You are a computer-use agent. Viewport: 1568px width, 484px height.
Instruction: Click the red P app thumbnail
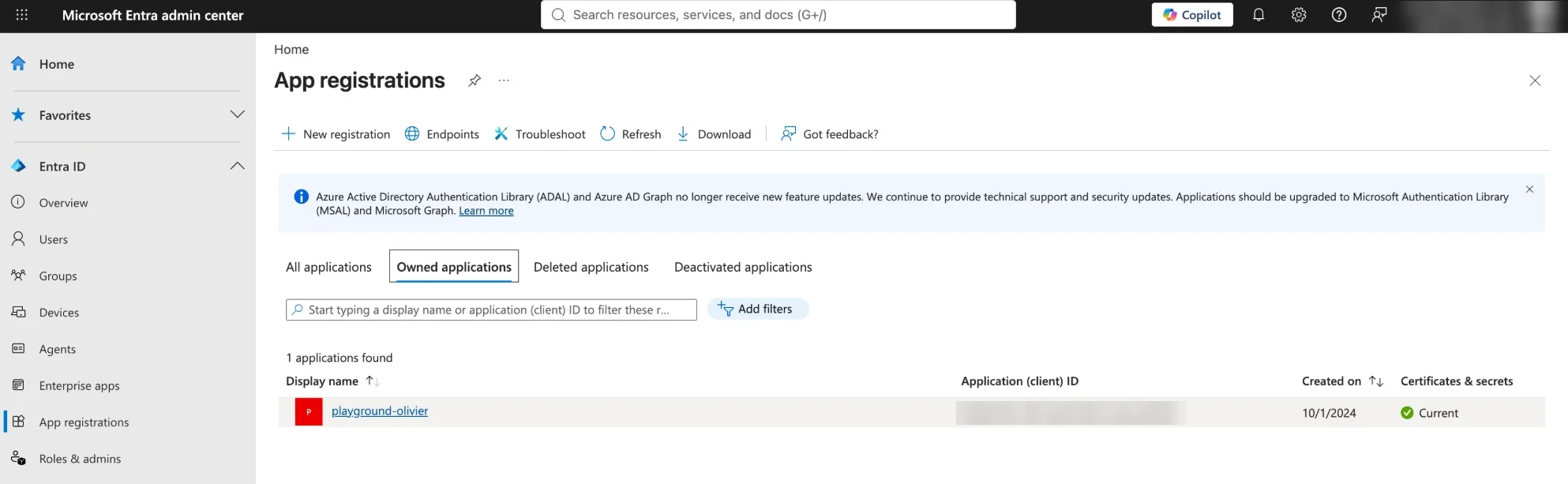[309, 412]
